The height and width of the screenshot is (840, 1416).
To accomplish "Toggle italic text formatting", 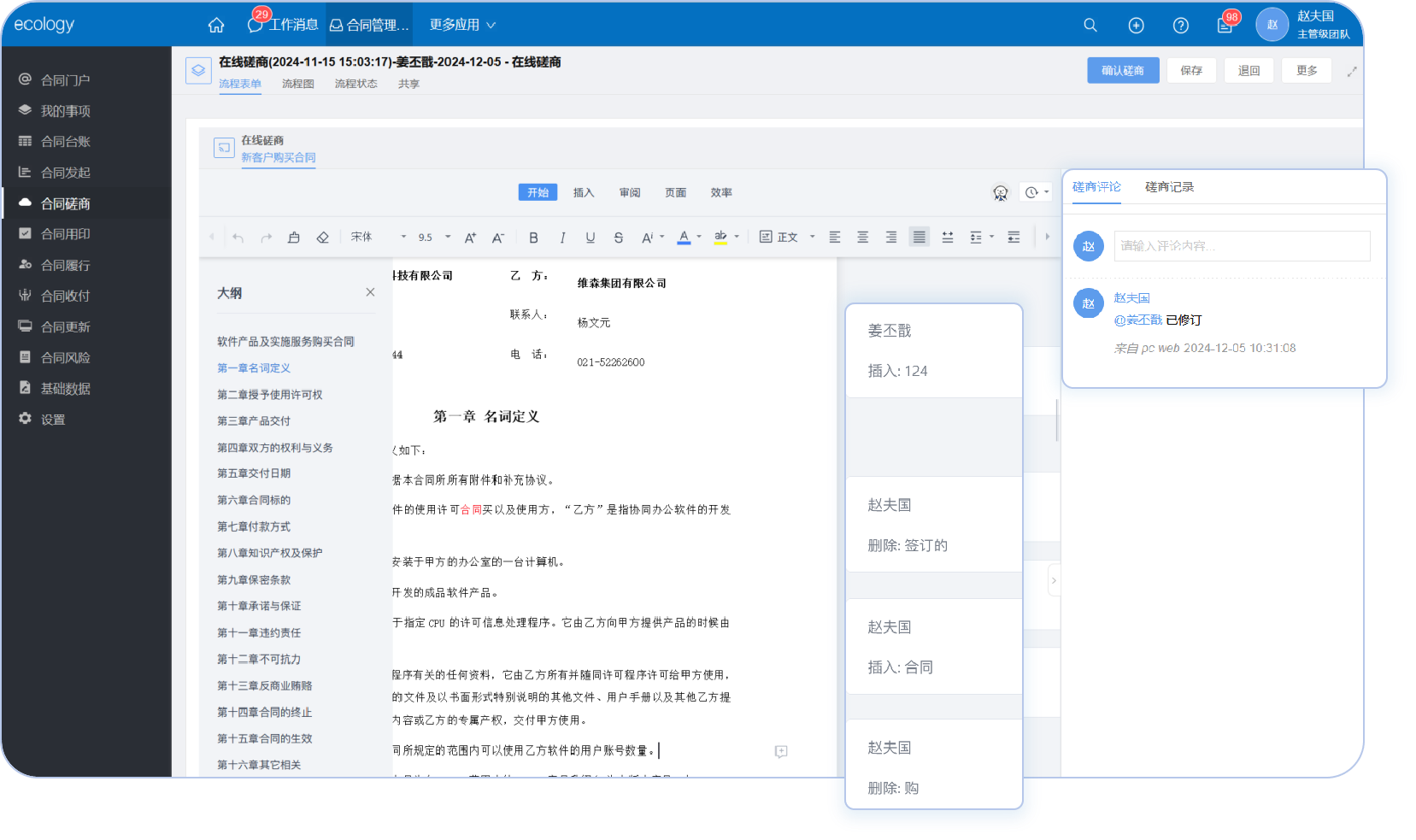I will click(562, 238).
